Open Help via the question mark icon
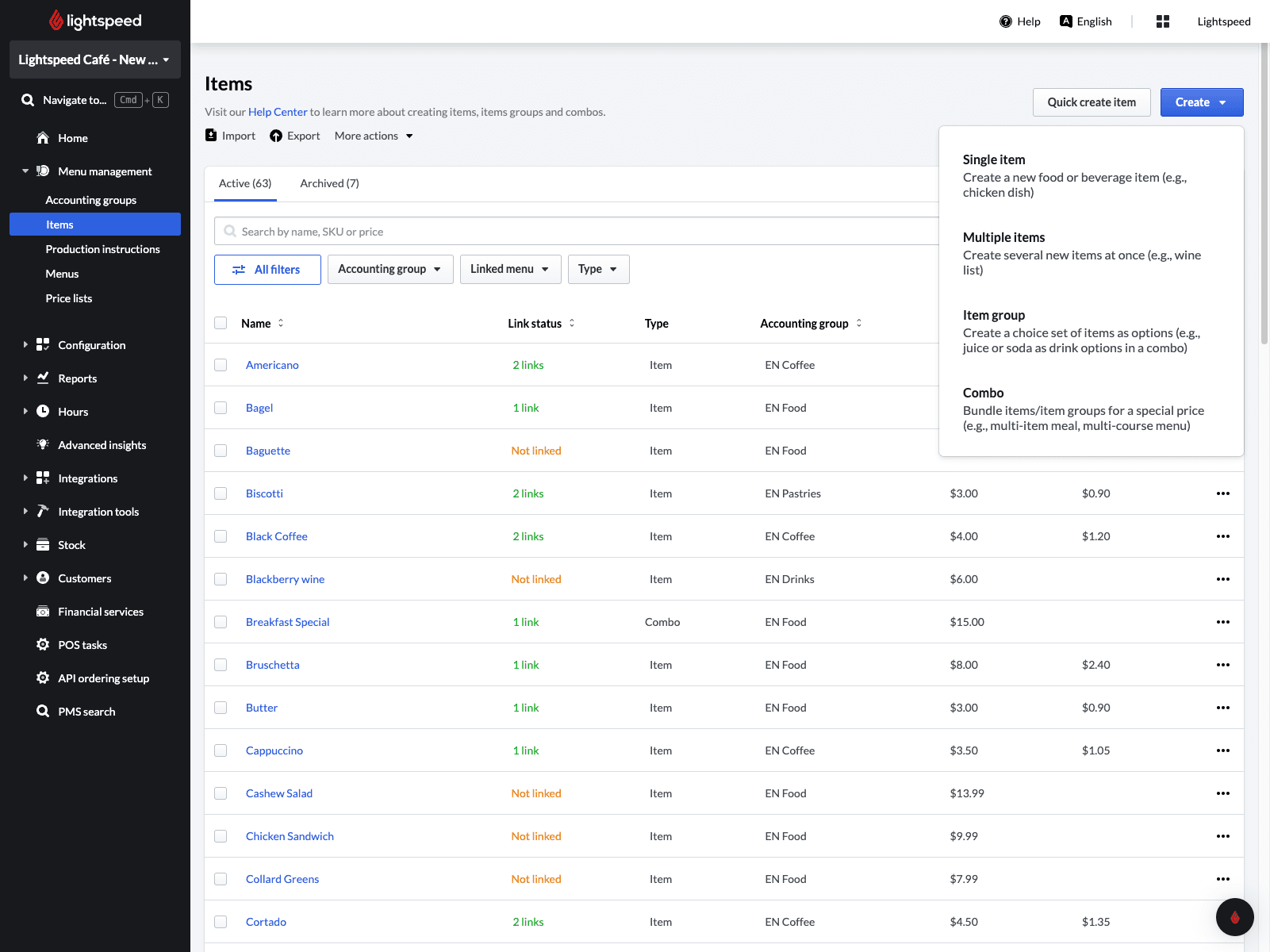Screen dimensions: 1270x952 1006,21
